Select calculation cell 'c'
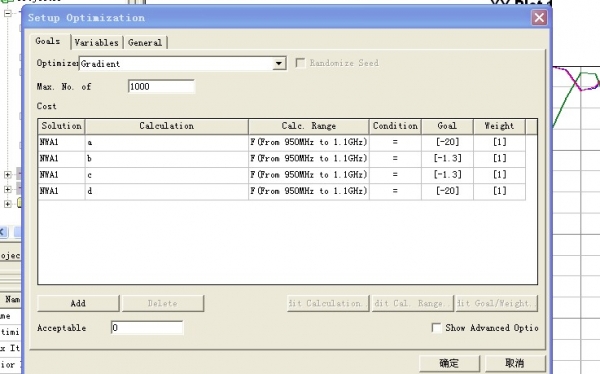This screenshot has height=374, width=600. click(x=166, y=175)
